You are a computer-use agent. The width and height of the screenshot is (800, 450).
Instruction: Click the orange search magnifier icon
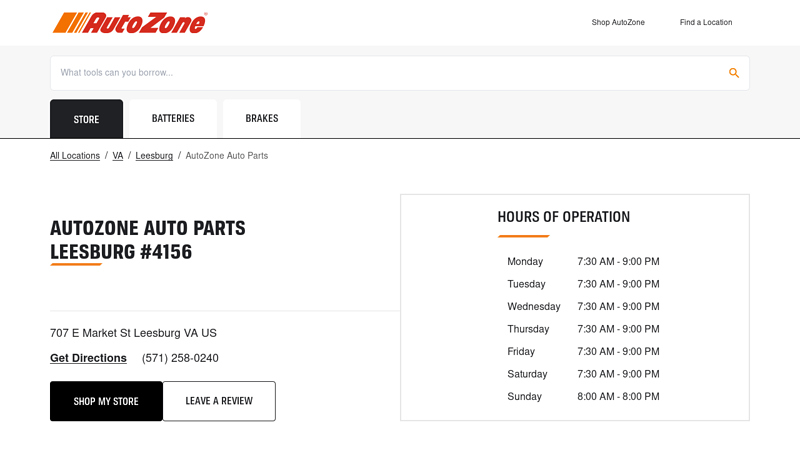coord(734,73)
